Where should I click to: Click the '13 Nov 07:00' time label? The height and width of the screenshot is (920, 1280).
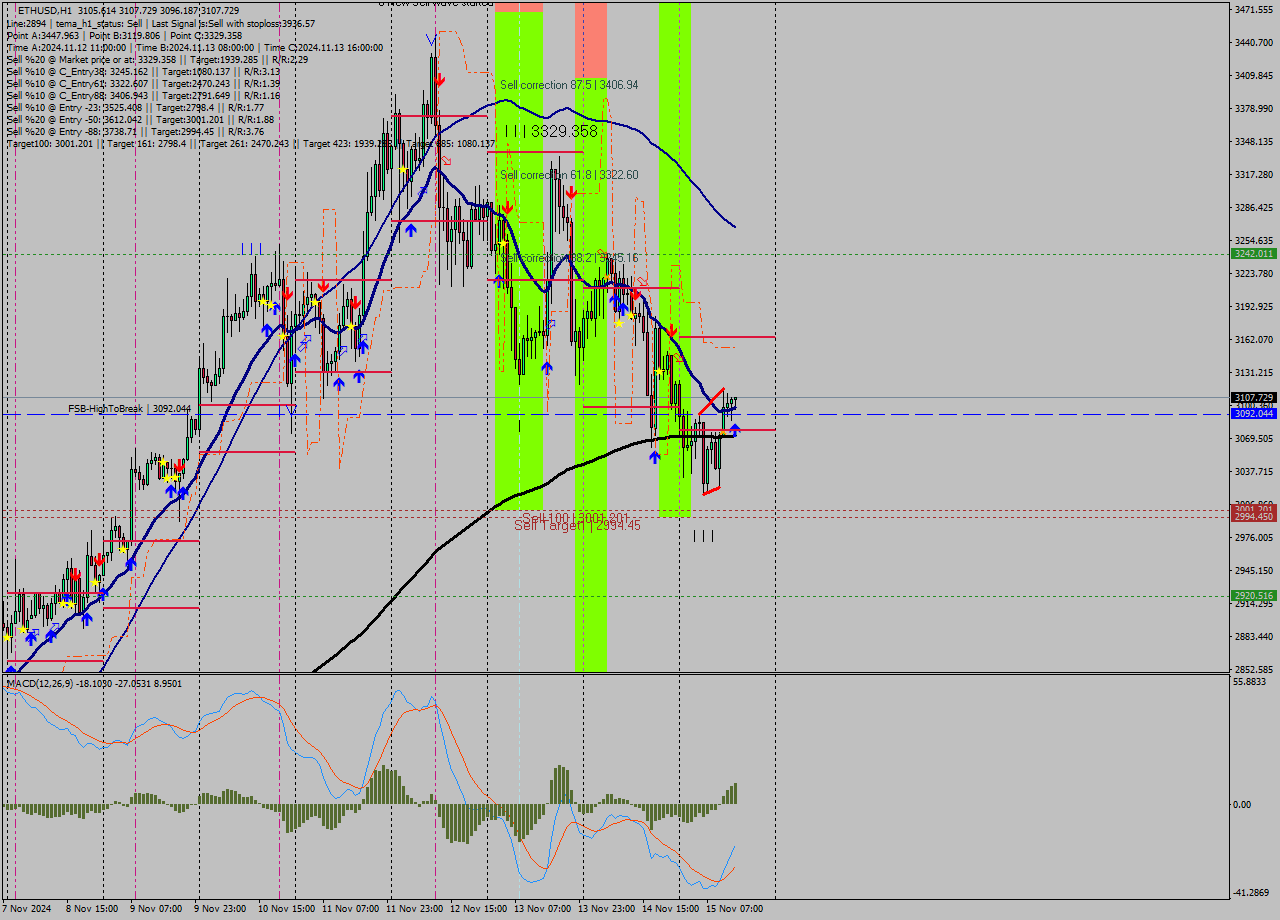pos(542,909)
